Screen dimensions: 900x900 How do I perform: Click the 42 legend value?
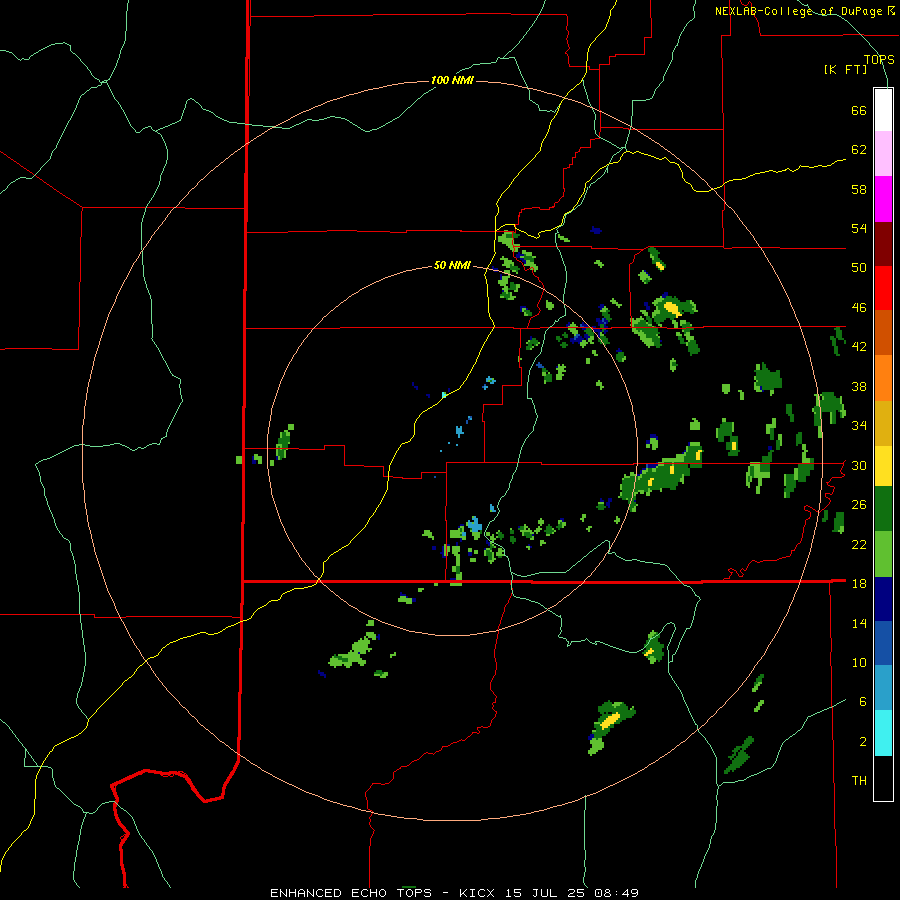pyautogui.click(x=859, y=346)
